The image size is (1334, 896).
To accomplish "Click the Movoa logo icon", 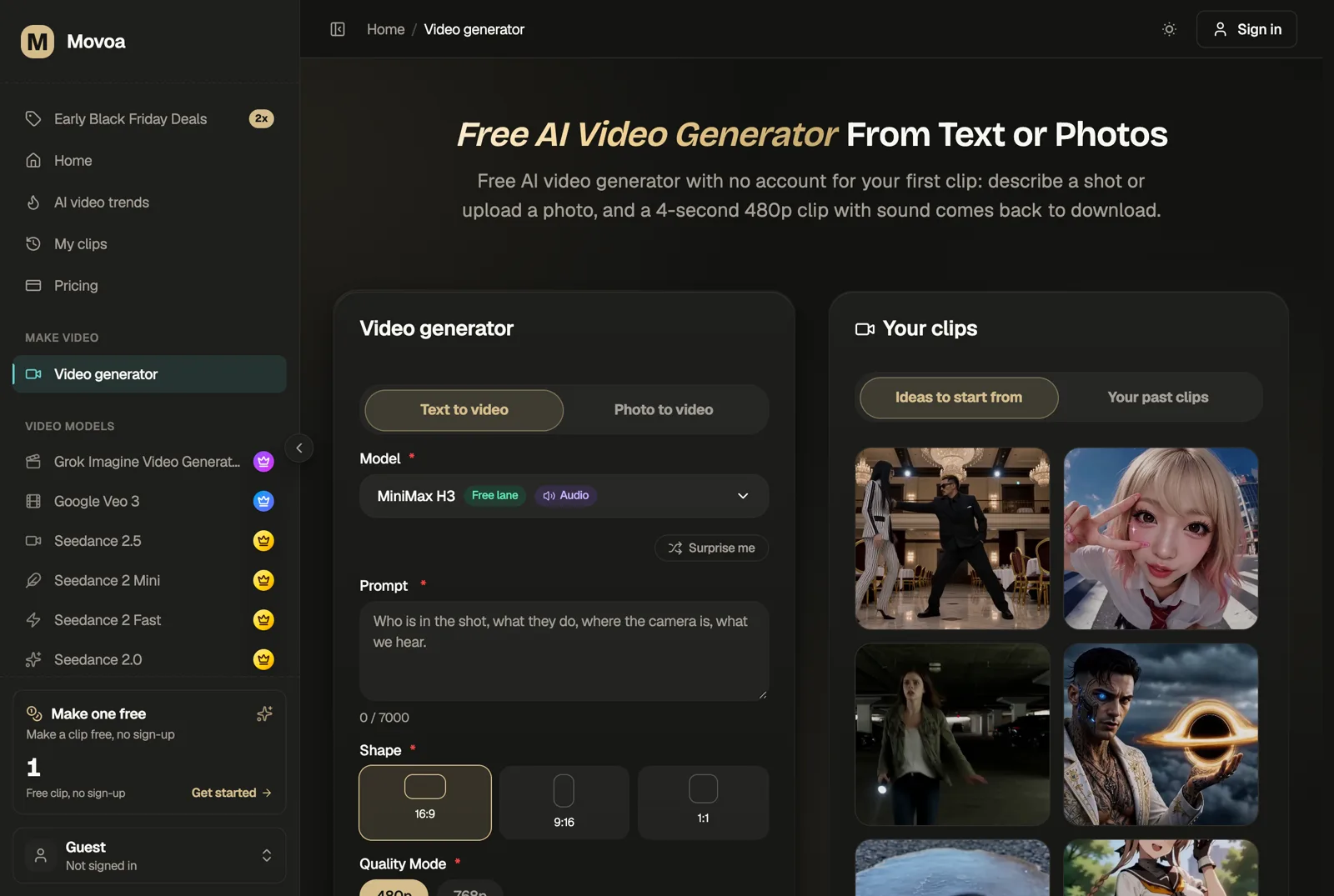I will point(38,42).
